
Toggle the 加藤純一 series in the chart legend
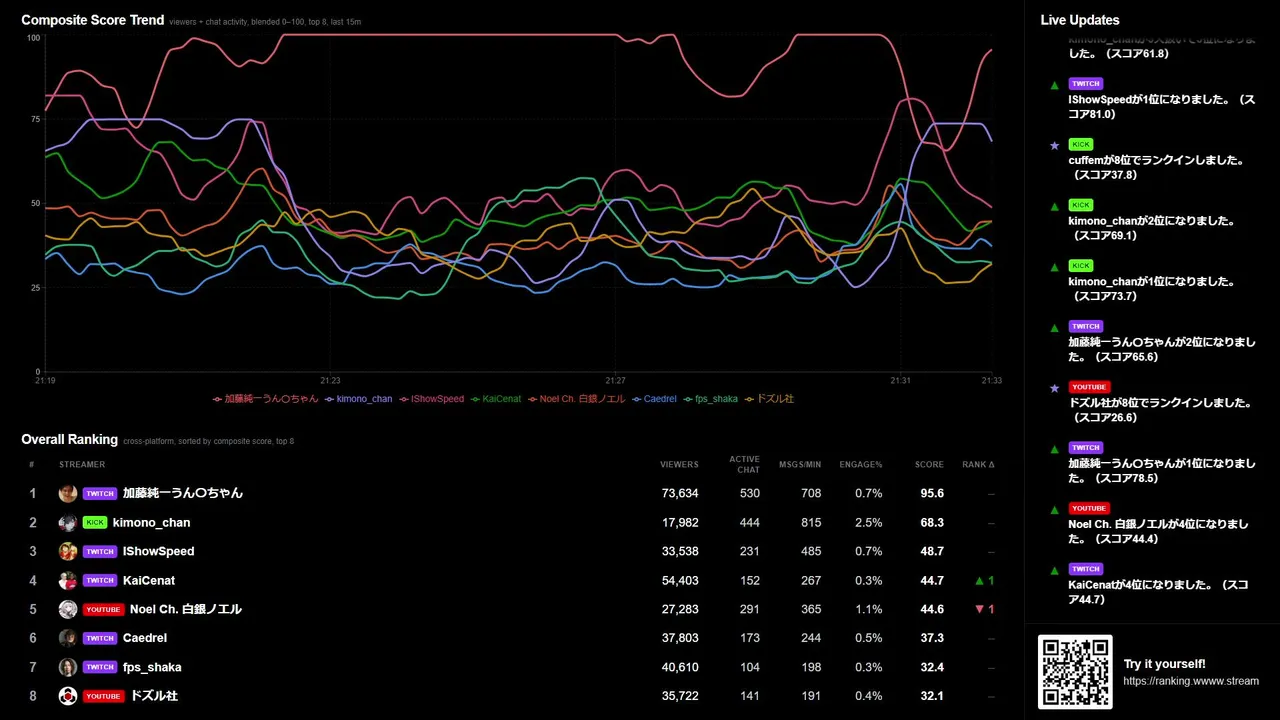(x=266, y=399)
